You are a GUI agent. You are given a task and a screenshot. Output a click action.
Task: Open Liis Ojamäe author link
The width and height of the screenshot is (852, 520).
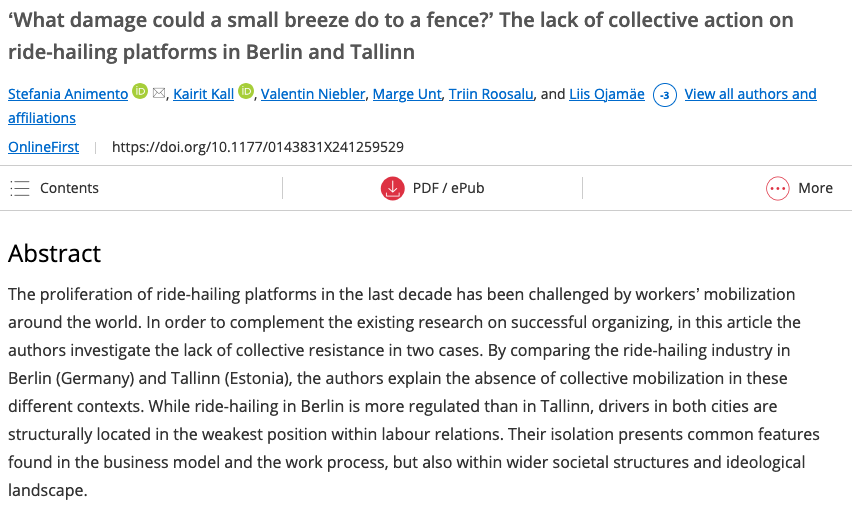click(x=607, y=94)
